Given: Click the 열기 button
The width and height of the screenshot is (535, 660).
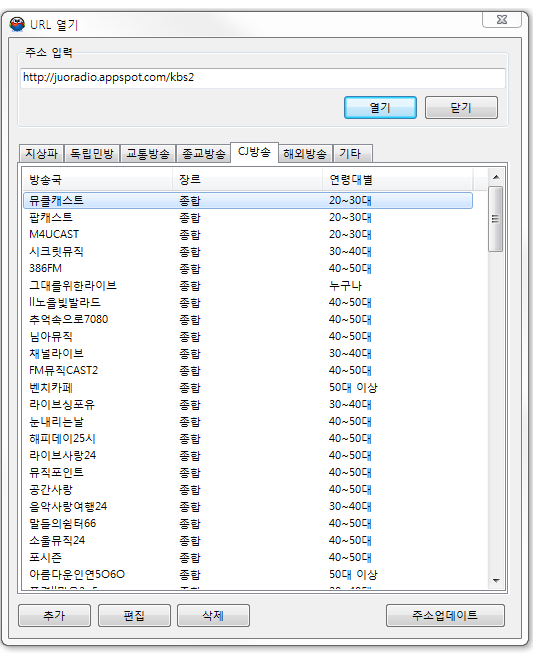Looking at the screenshot, I should coord(380,108).
